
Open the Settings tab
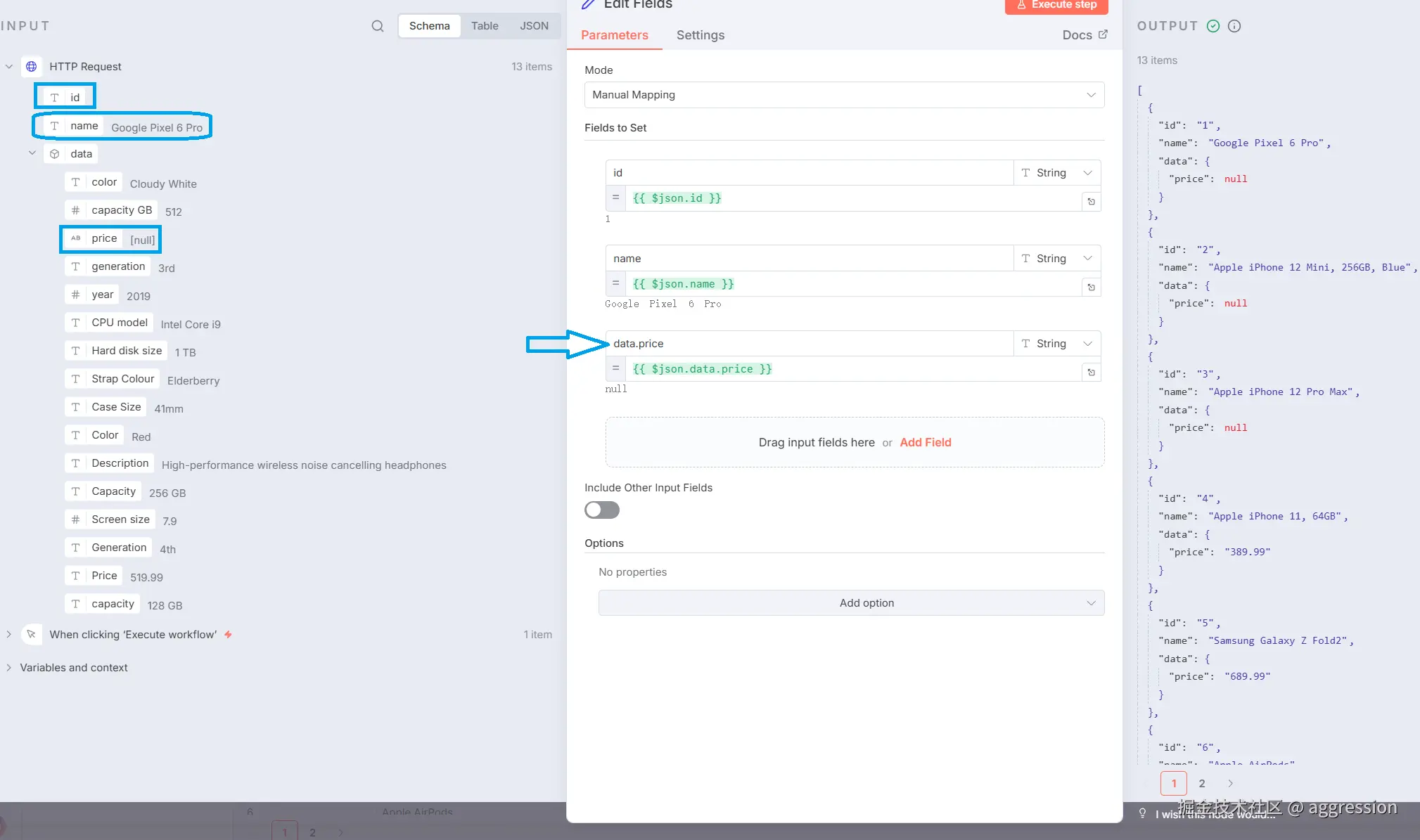click(700, 35)
